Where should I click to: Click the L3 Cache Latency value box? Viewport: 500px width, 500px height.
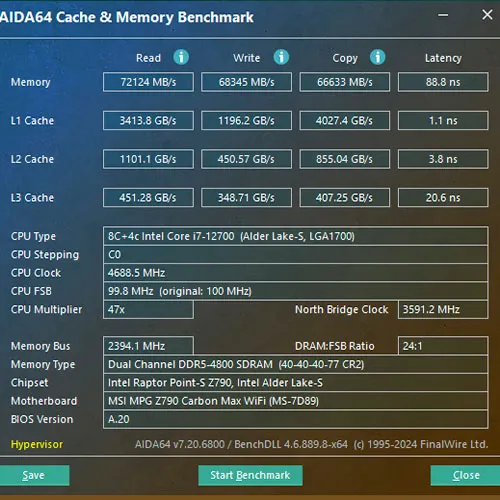tap(443, 198)
